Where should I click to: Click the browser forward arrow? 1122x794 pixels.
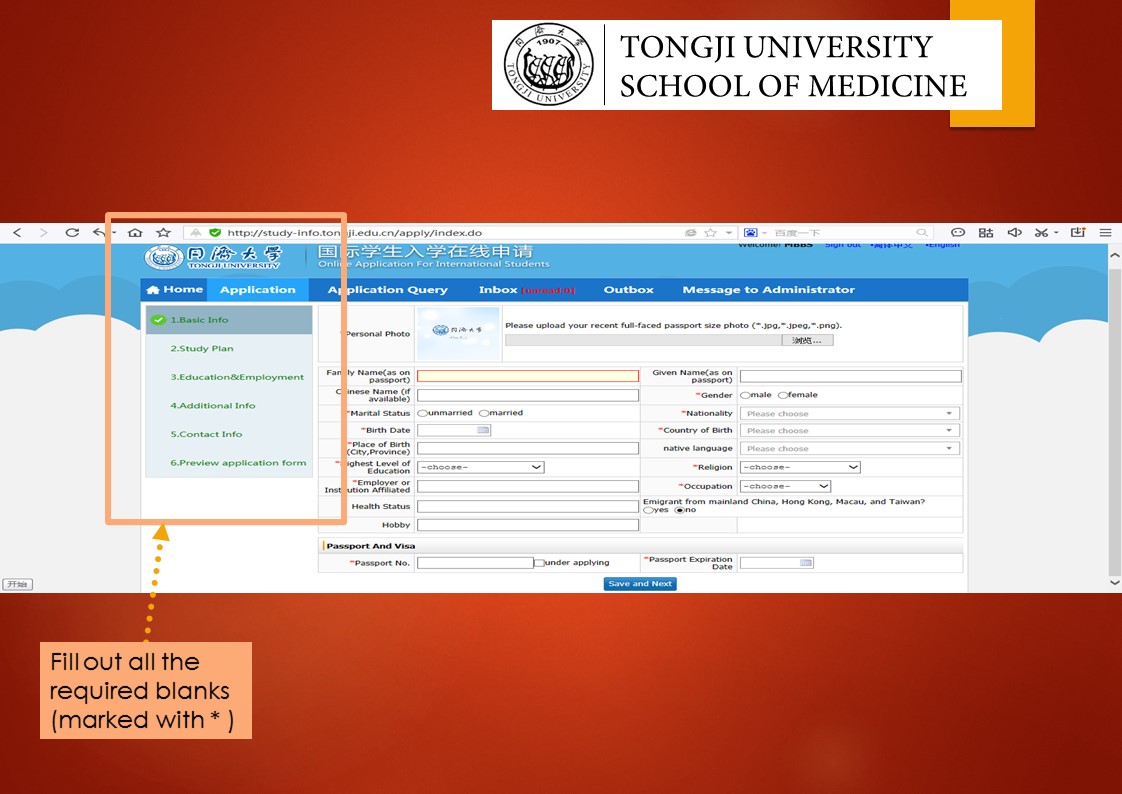click(44, 232)
